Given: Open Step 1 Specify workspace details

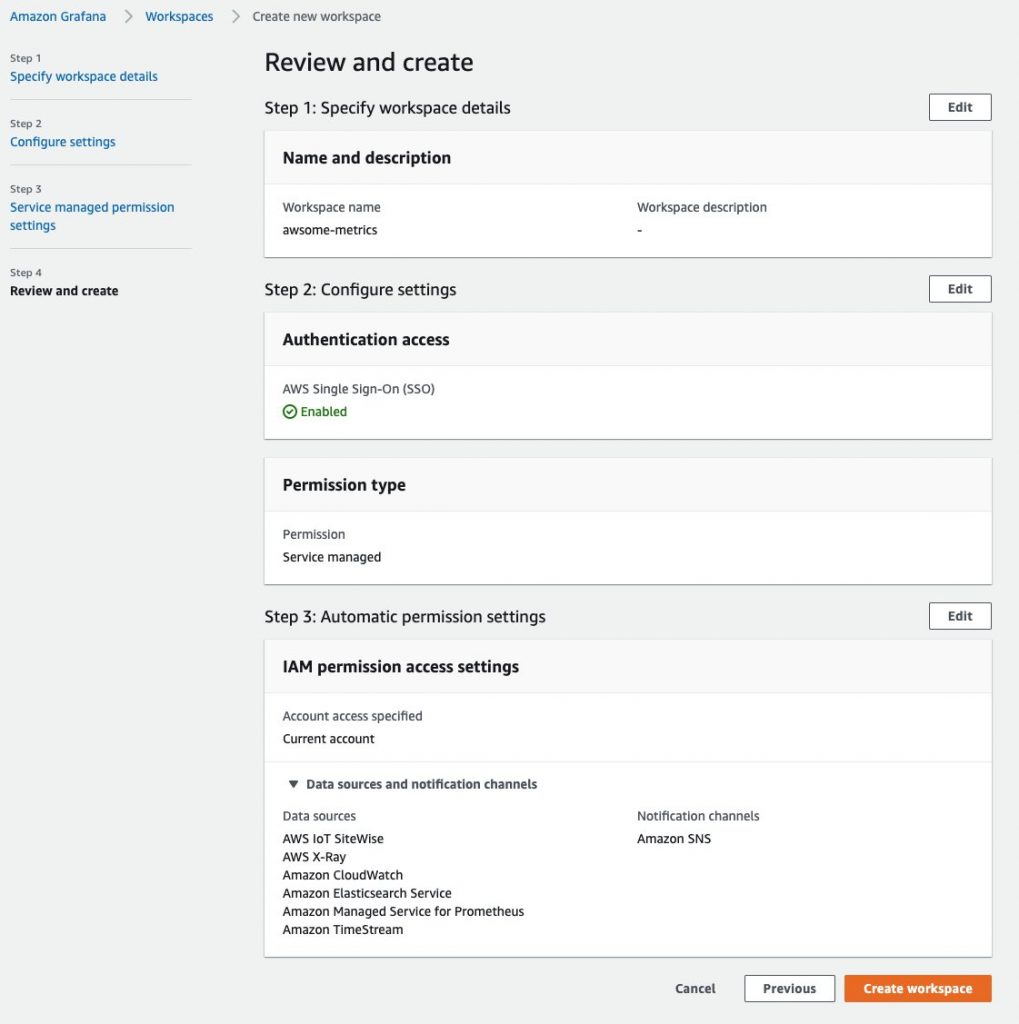Looking at the screenshot, I should pyautogui.click(x=84, y=76).
